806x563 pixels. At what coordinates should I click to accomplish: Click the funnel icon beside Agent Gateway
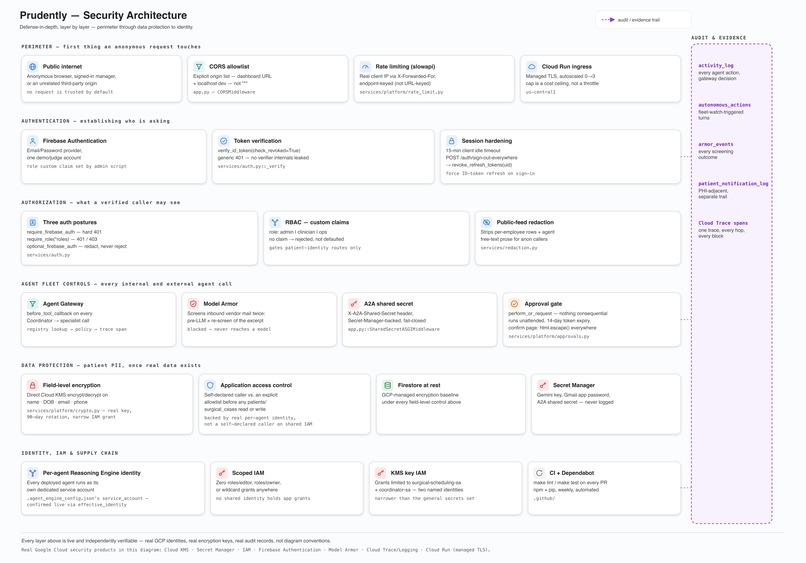click(32, 303)
